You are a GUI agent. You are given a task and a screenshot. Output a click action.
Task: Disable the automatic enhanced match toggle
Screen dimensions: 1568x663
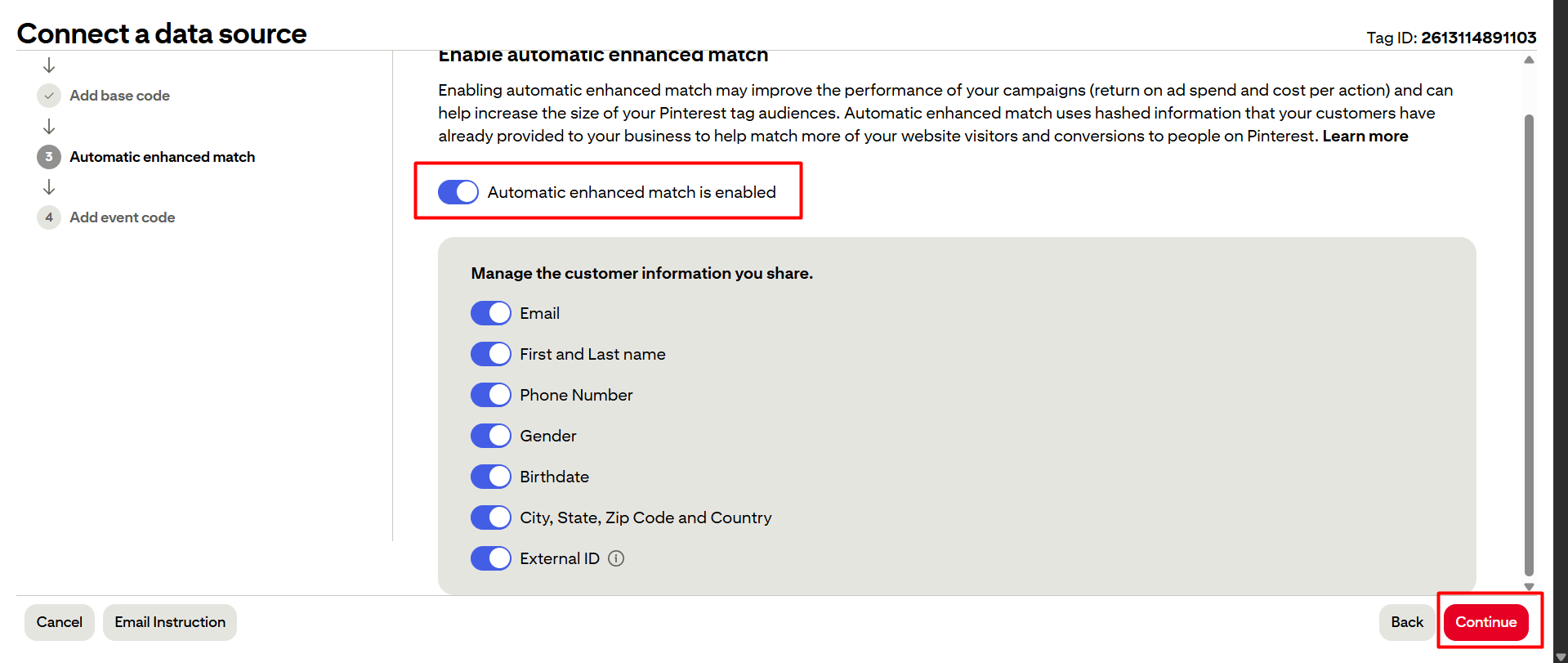pos(458,192)
